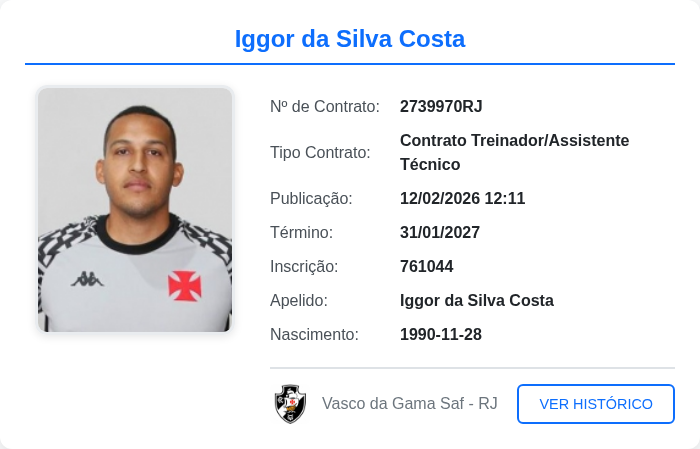The width and height of the screenshot is (700, 449).
Task: Click the player photo thumbnail
Action: (135, 209)
